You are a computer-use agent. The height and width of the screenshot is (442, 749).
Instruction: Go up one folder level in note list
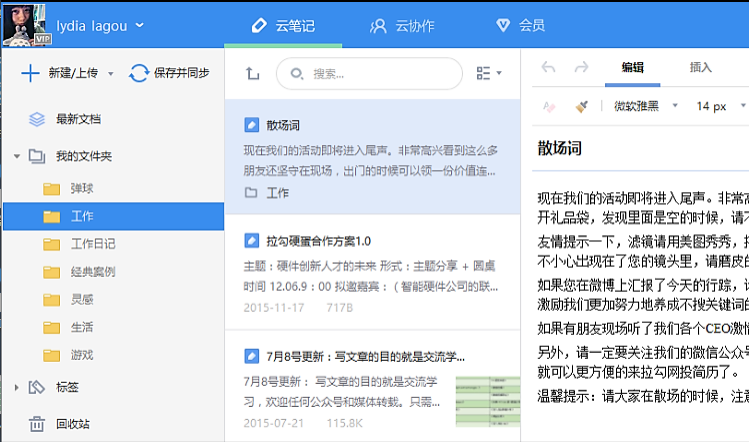(x=252, y=73)
